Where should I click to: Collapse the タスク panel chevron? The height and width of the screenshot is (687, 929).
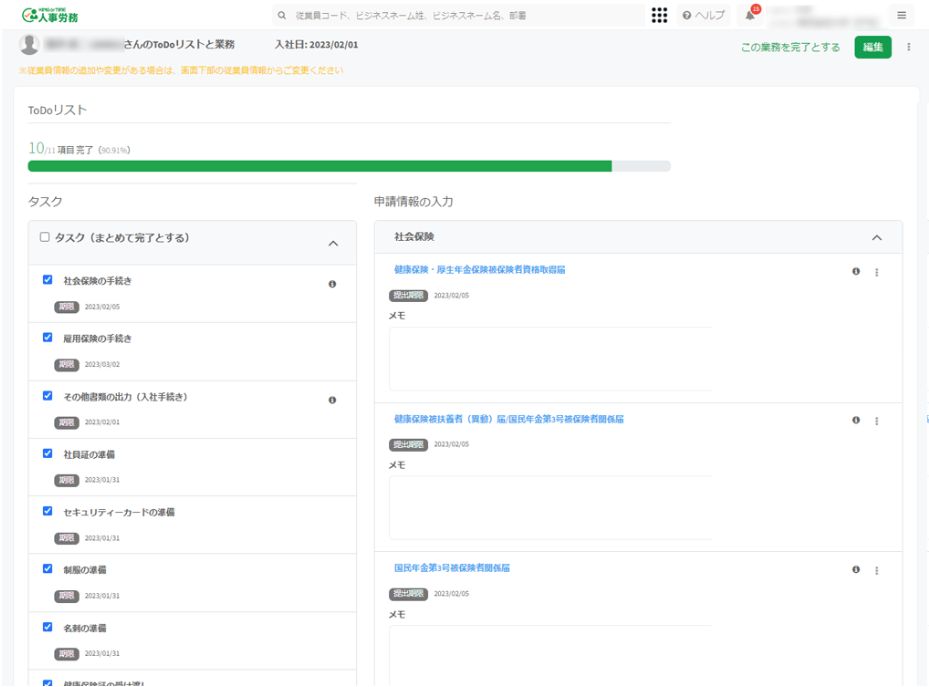pyautogui.click(x=333, y=243)
